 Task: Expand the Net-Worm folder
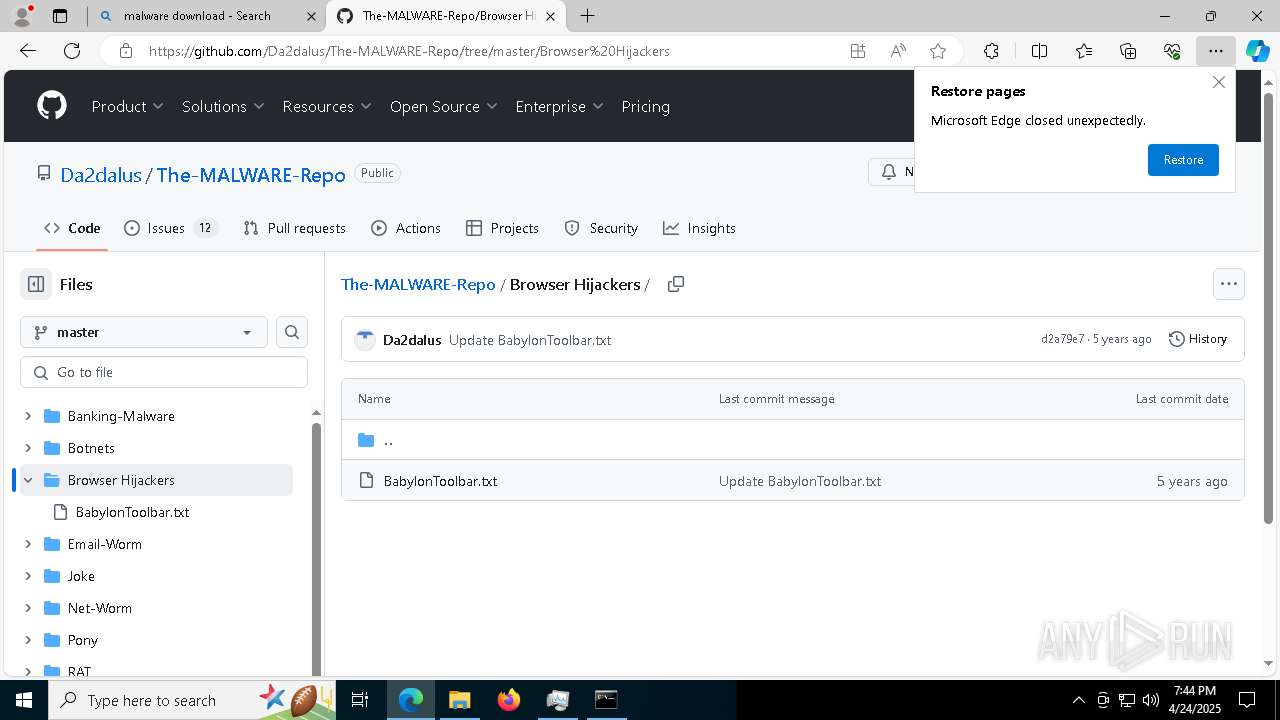[x=28, y=608]
